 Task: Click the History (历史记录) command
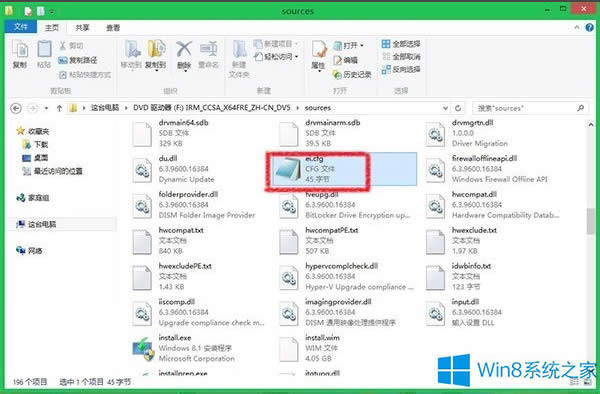point(352,75)
